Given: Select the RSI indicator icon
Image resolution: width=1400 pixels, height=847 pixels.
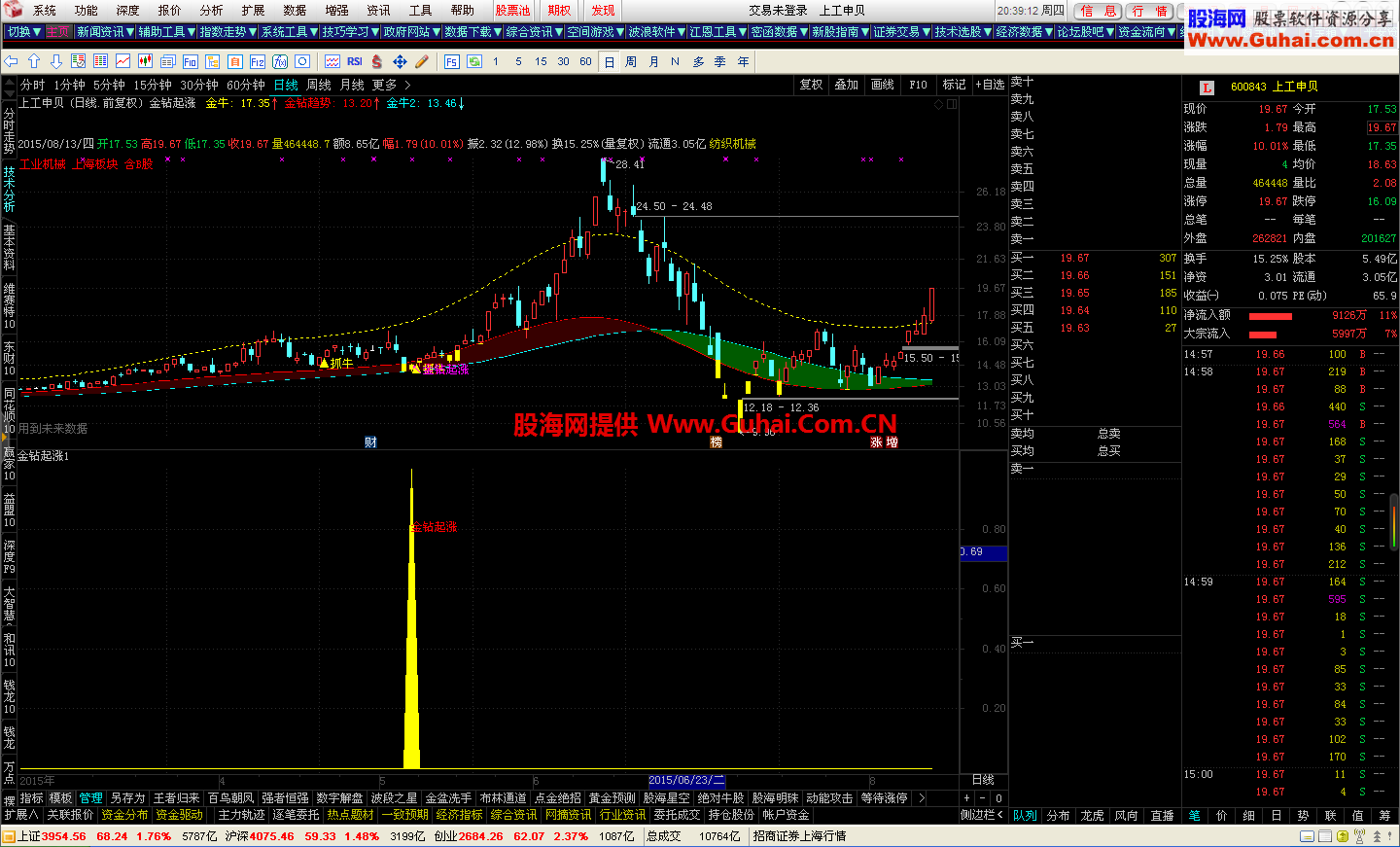Looking at the screenshot, I should click(x=355, y=61).
